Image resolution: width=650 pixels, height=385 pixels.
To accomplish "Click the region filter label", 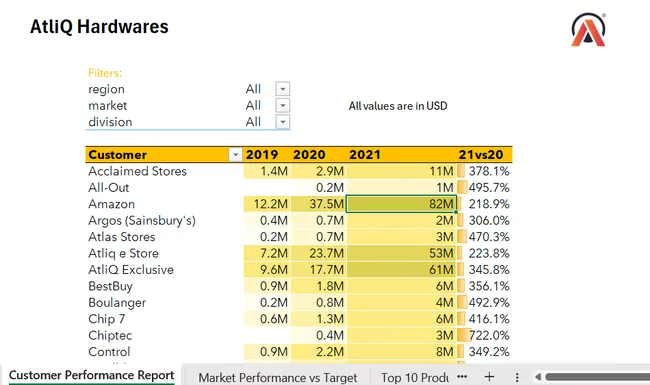I will click(106, 89).
